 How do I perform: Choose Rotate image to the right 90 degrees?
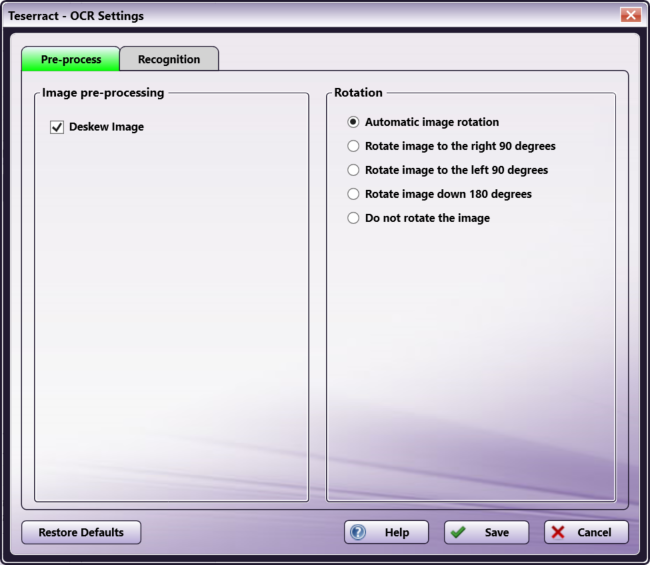point(353,146)
